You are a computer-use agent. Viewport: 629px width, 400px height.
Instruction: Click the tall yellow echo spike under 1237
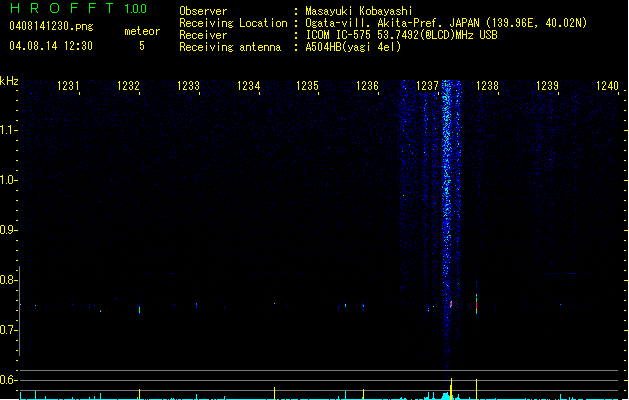click(x=451, y=389)
